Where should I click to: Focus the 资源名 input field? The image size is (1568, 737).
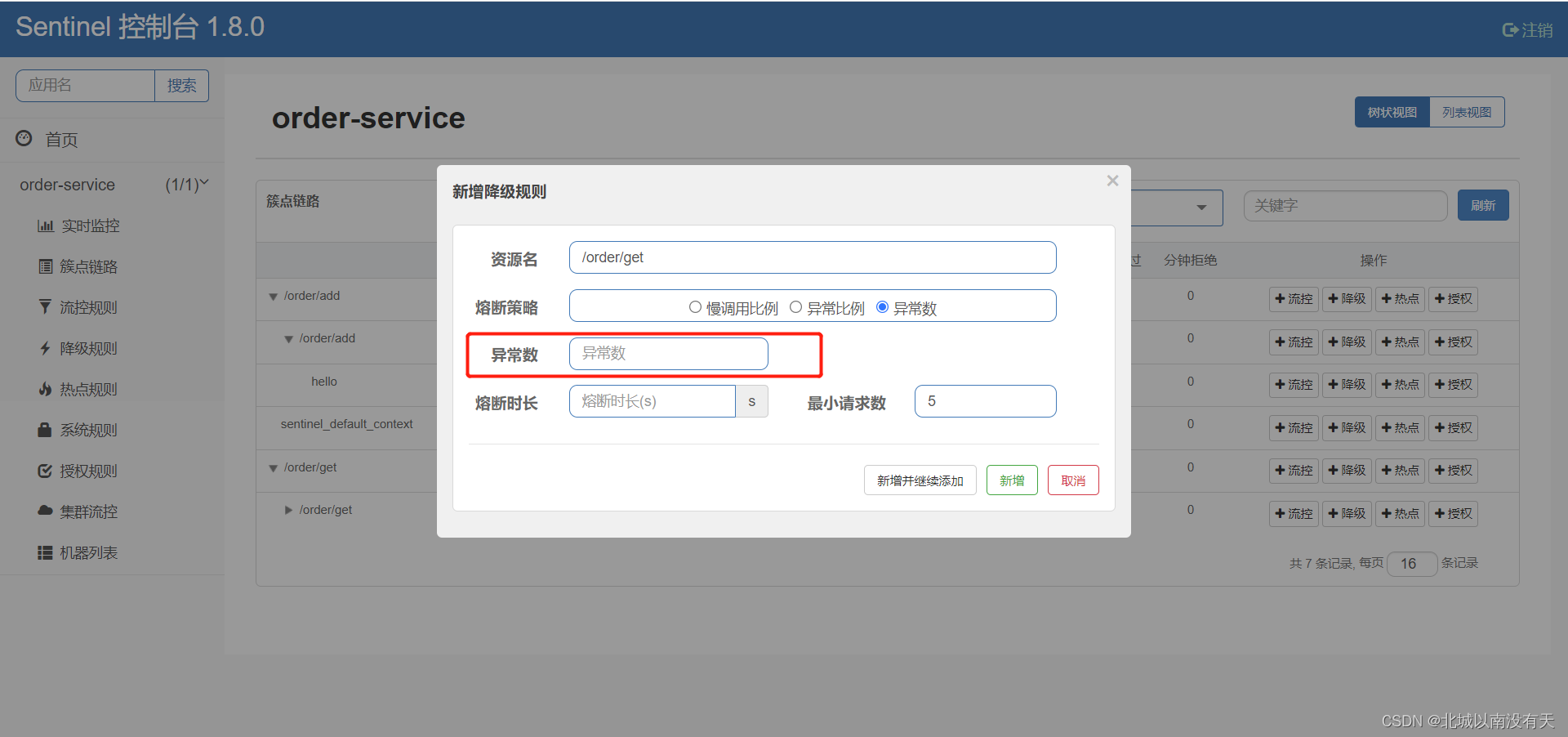click(813, 257)
